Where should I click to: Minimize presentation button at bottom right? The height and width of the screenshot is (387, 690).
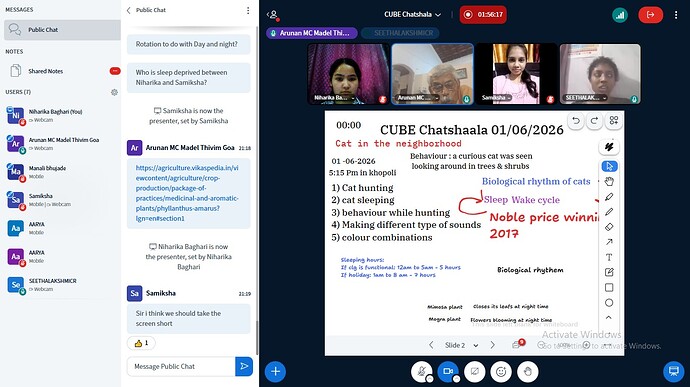pyautogui.click(x=673, y=371)
